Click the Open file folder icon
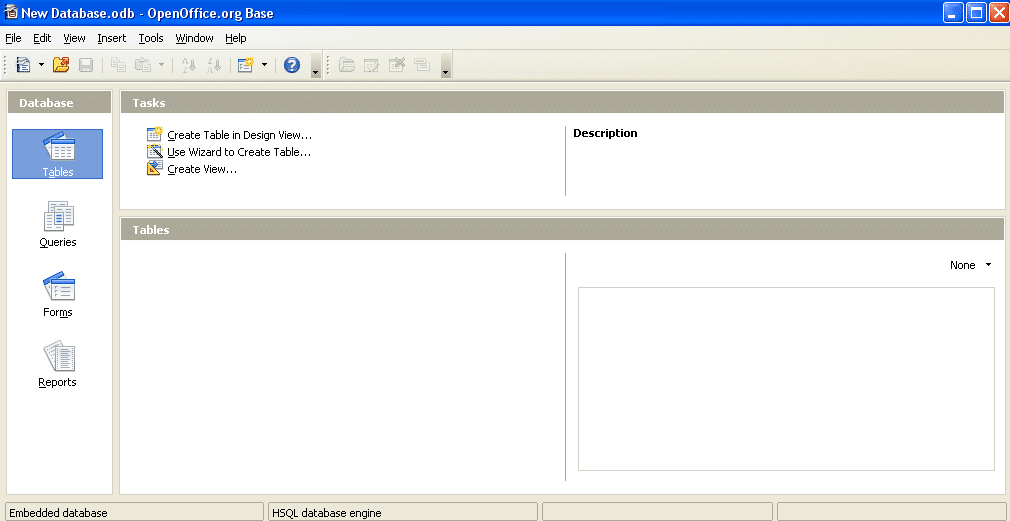This screenshot has height=521, width=1010. [61, 64]
